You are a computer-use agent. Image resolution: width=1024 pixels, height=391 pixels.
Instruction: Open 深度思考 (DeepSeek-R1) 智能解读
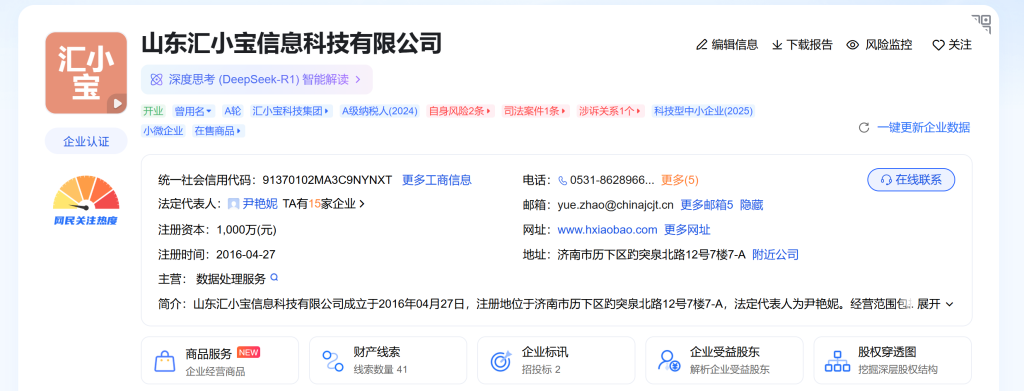click(x=257, y=80)
